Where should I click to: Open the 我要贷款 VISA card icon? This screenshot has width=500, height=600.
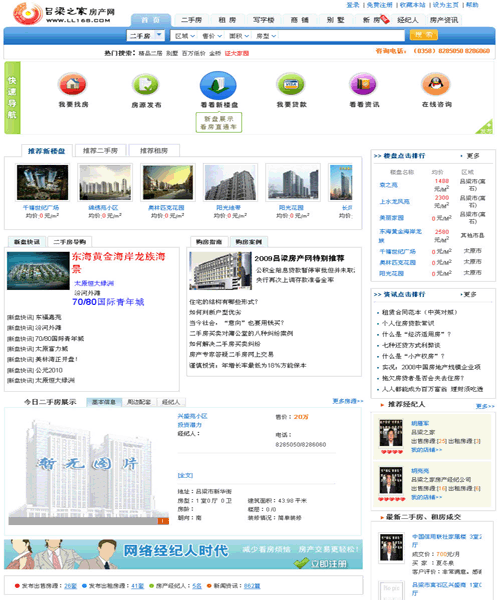(x=291, y=84)
